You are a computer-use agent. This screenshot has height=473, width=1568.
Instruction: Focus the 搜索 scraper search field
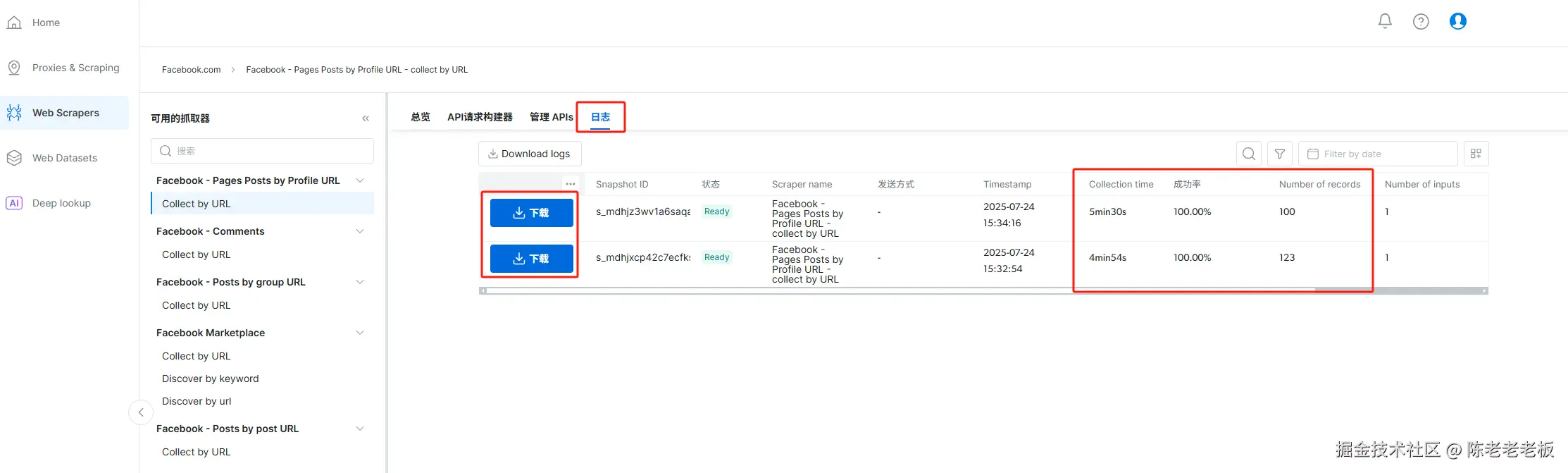coord(262,151)
